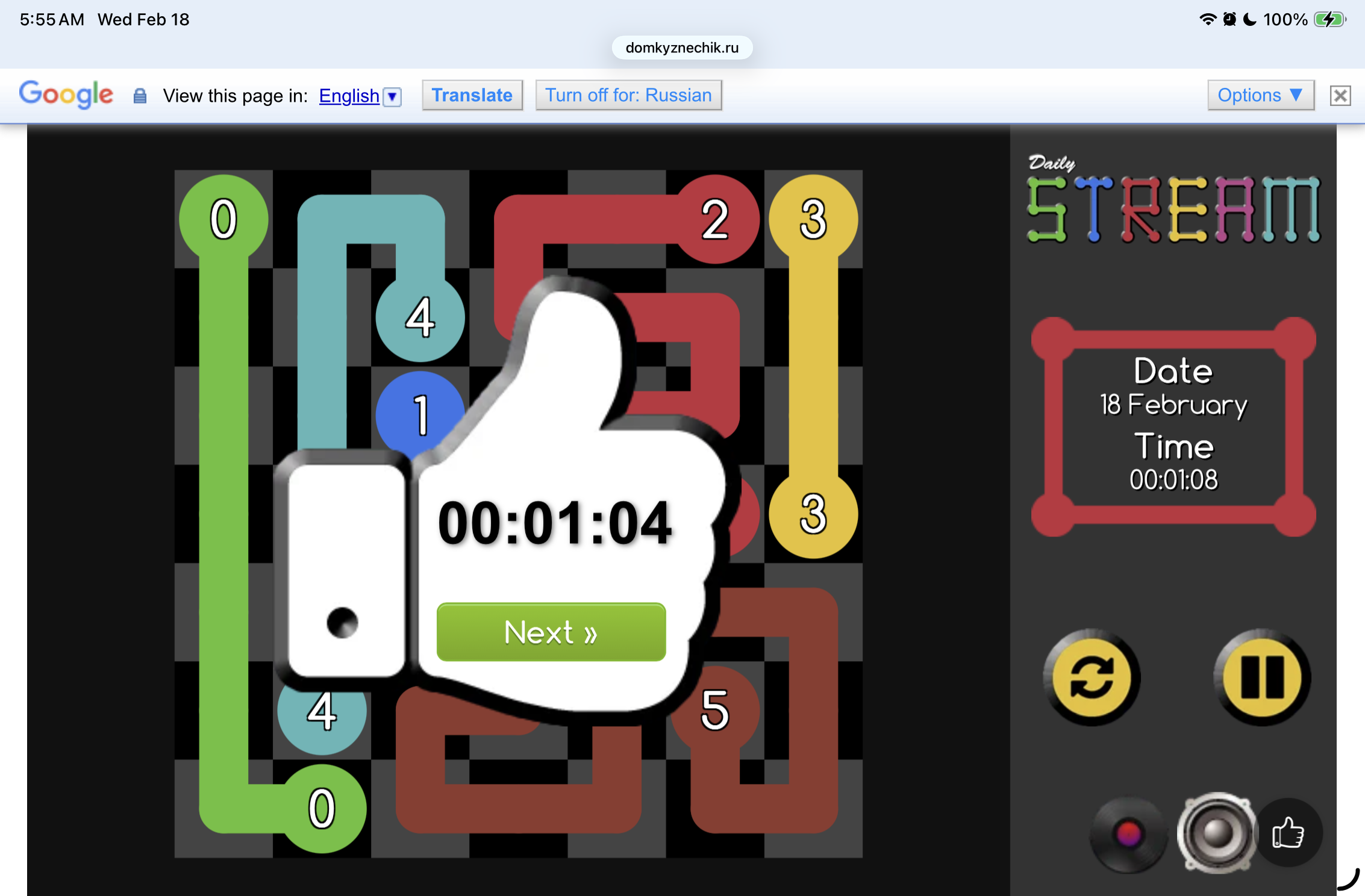Tap the domkyznechik.ru address pill
The height and width of the screenshot is (896, 1365).
(682, 48)
